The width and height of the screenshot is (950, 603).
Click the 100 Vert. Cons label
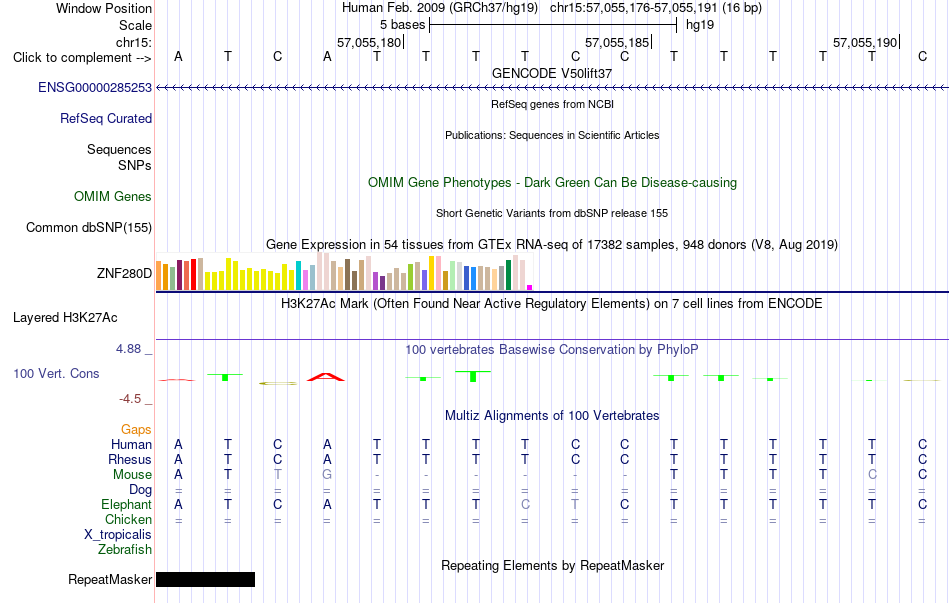56,373
